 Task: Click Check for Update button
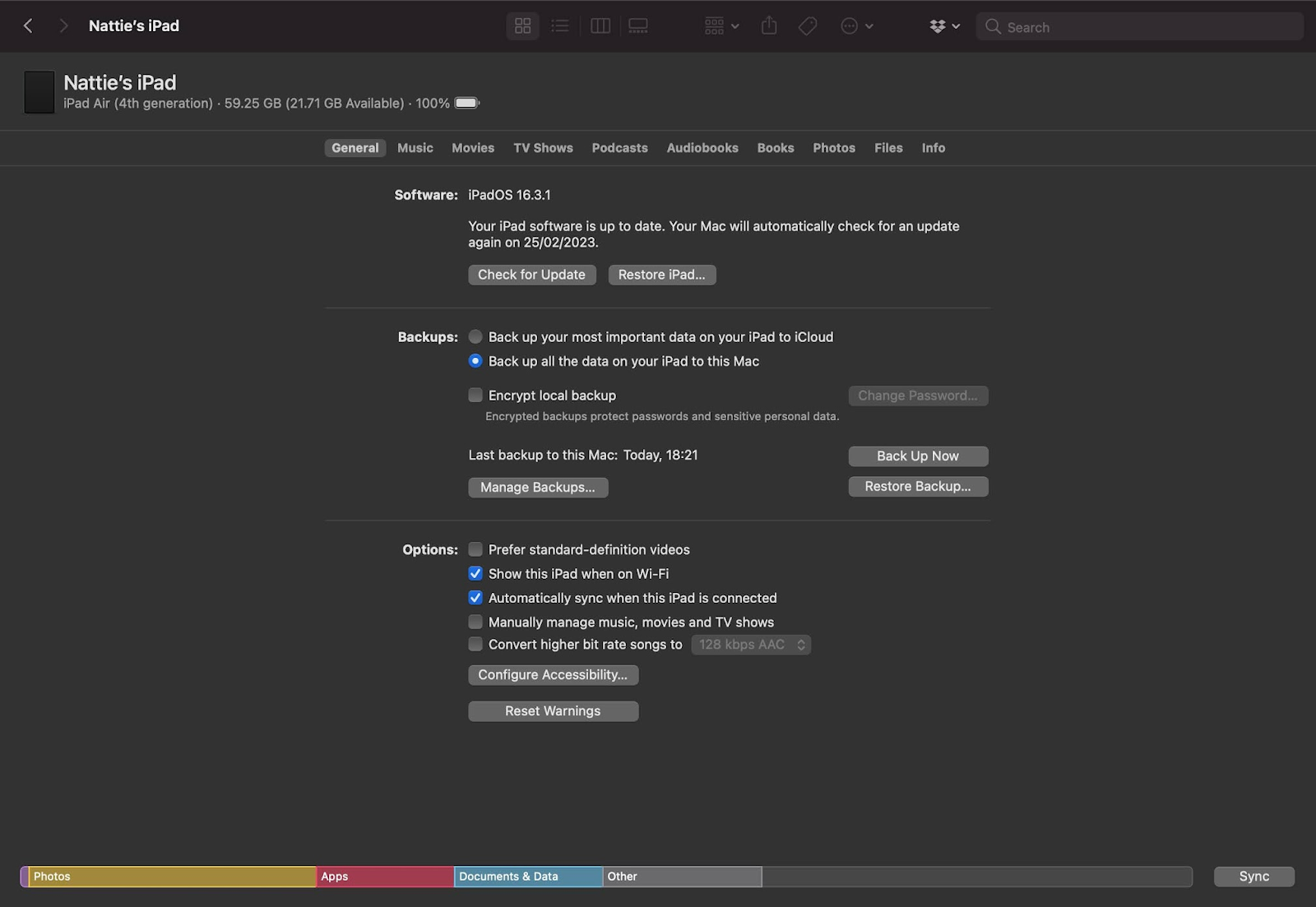[x=532, y=275]
